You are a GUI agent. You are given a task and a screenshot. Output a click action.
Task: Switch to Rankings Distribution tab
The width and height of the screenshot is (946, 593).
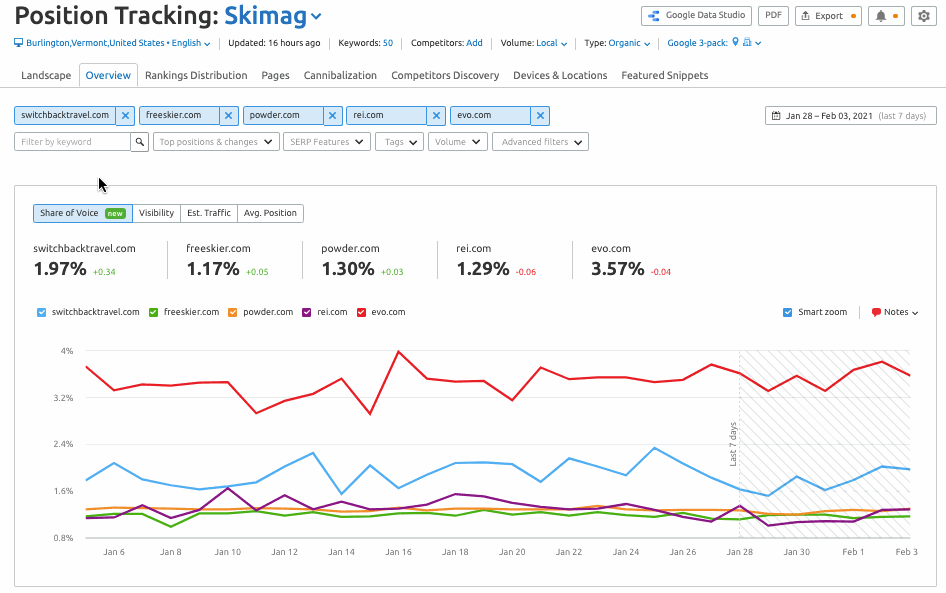click(196, 76)
